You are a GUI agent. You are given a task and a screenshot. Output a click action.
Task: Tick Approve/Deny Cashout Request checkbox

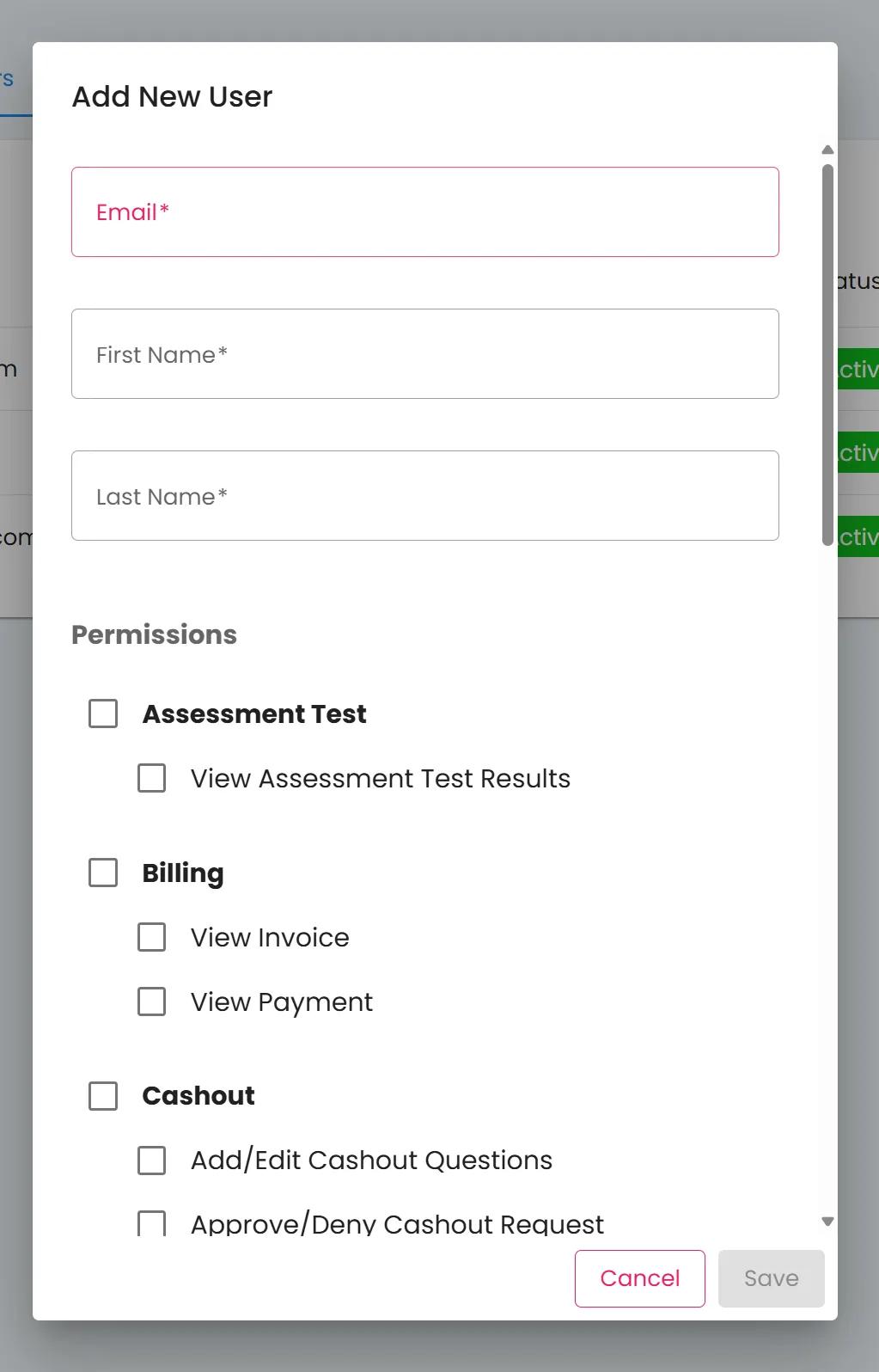(x=152, y=1223)
